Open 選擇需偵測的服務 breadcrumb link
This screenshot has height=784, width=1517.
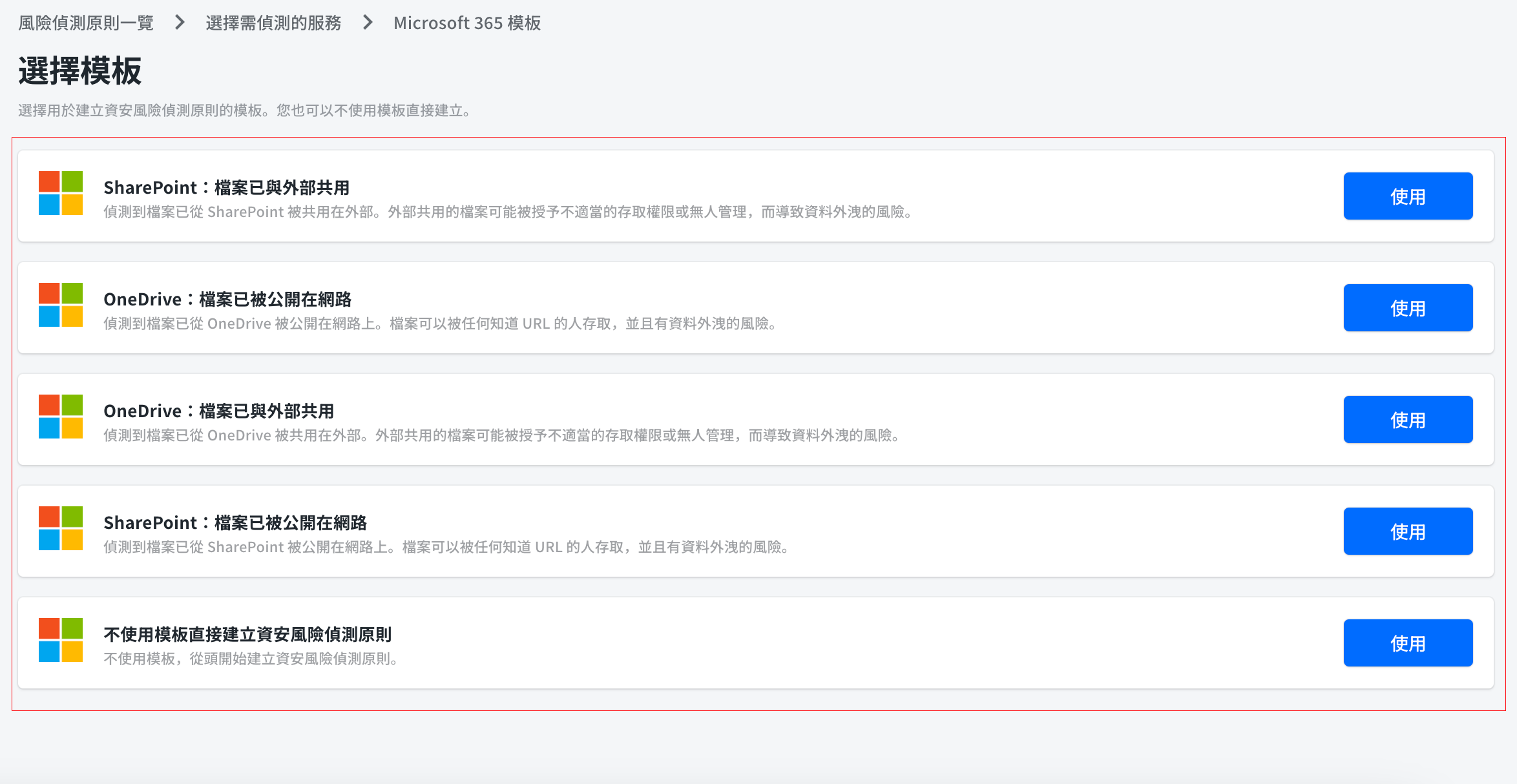(x=273, y=23)
